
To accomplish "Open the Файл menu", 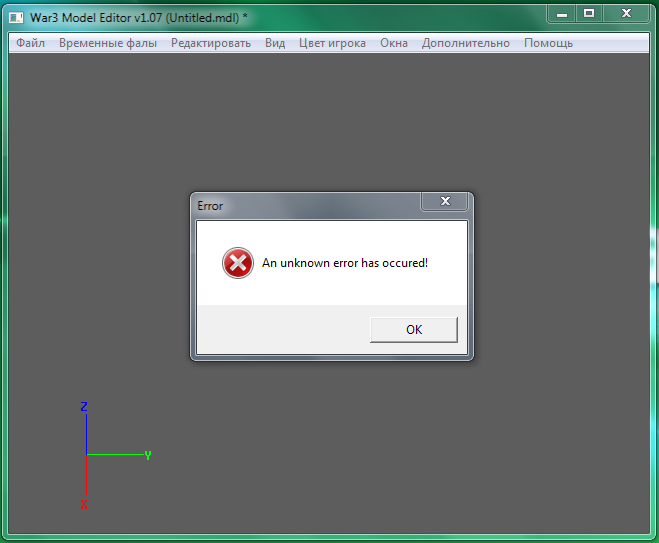I will tap(30, 43).
